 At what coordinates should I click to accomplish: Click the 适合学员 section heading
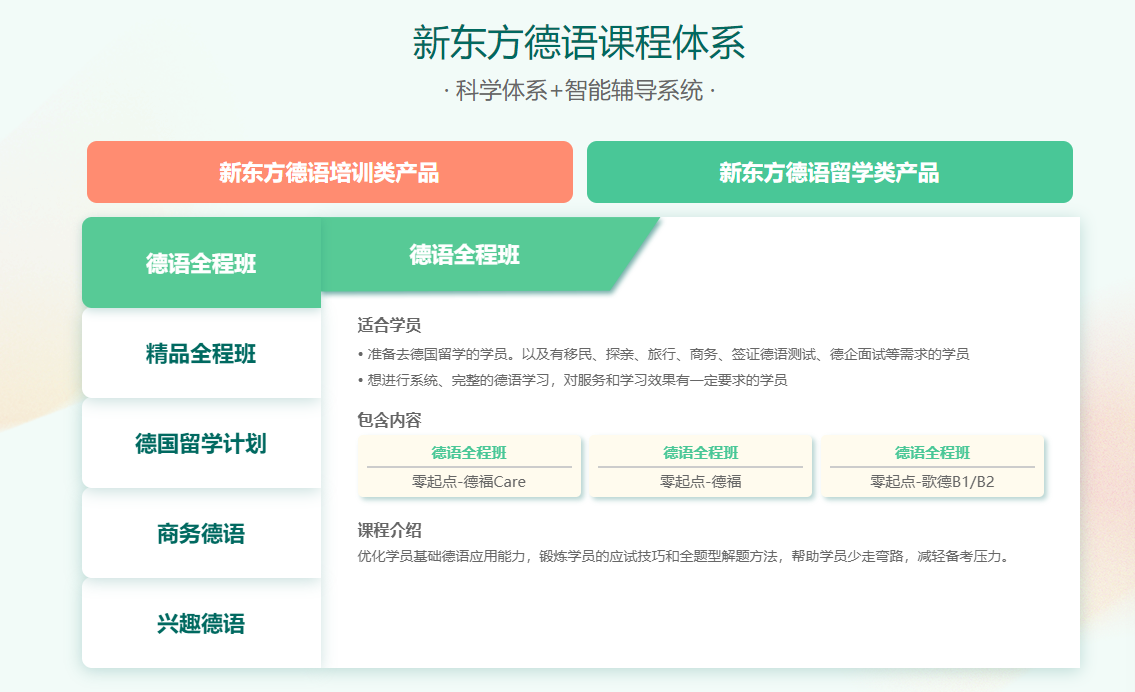389,325
